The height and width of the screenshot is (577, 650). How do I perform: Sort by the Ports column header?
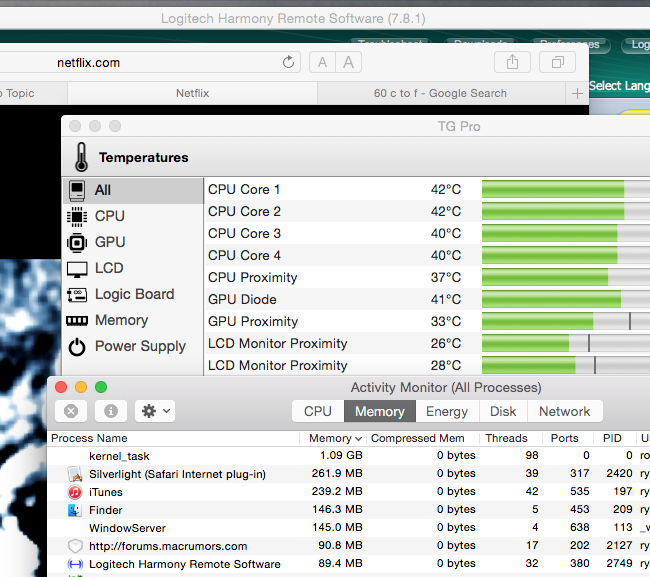pyautogui.click(x=568, y=438)
